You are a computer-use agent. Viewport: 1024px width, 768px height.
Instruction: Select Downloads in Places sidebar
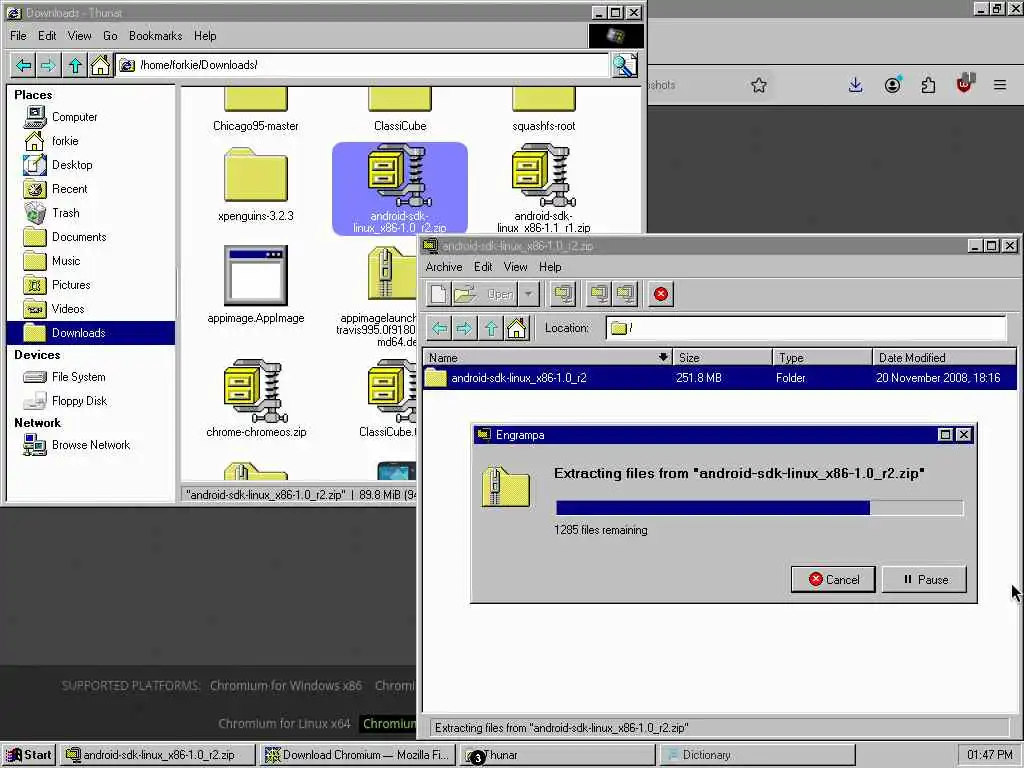(91, 333)
